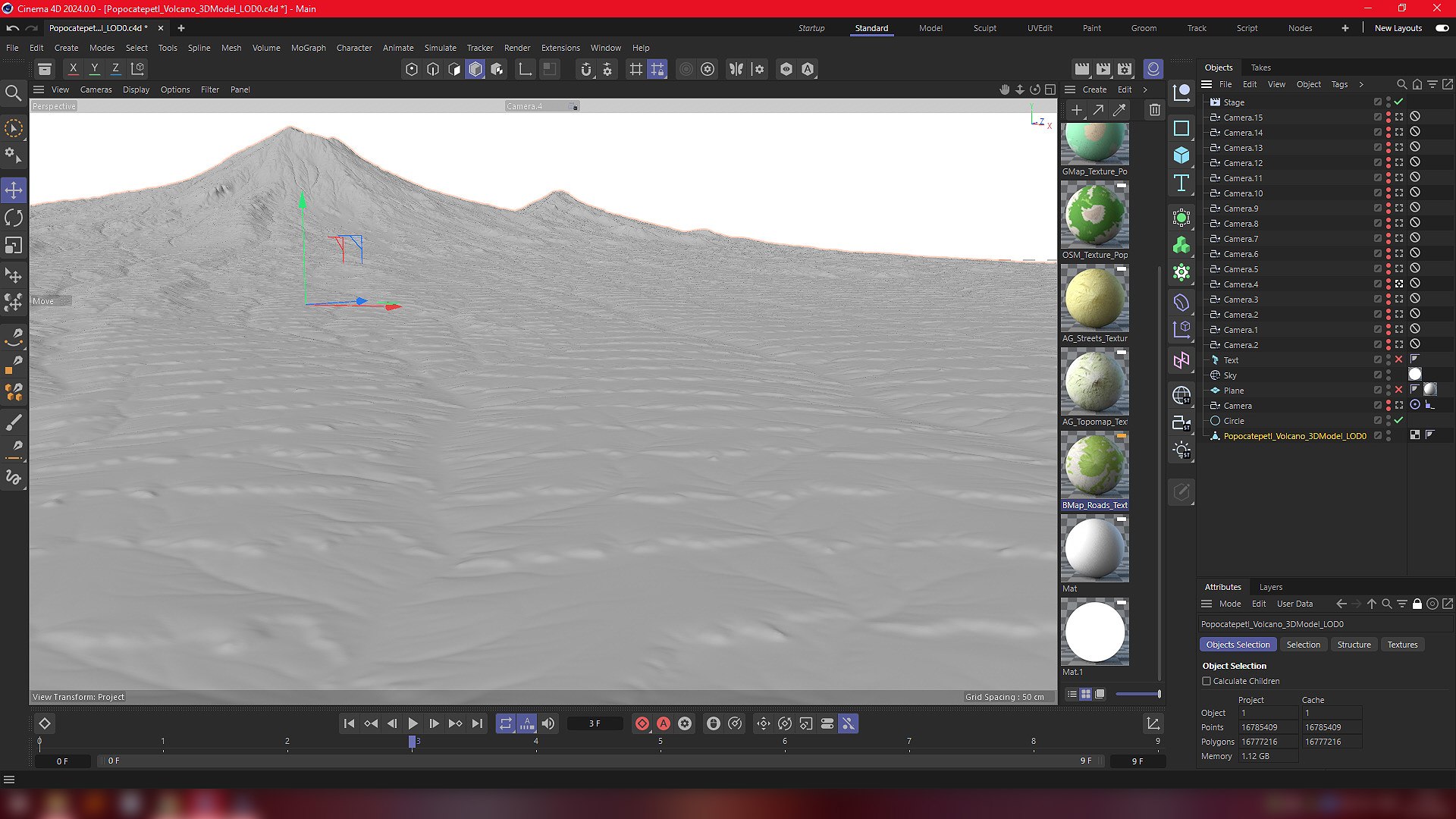Select the Move tool in left palette
1456x819 pixels.
[x=14, y=190]
